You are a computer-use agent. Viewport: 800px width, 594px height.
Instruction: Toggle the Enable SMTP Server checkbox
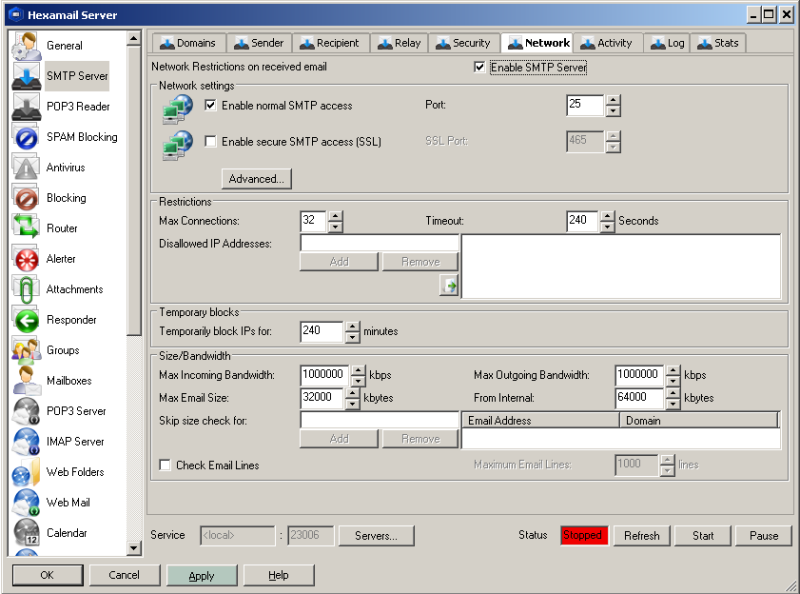tap(480, 68)
